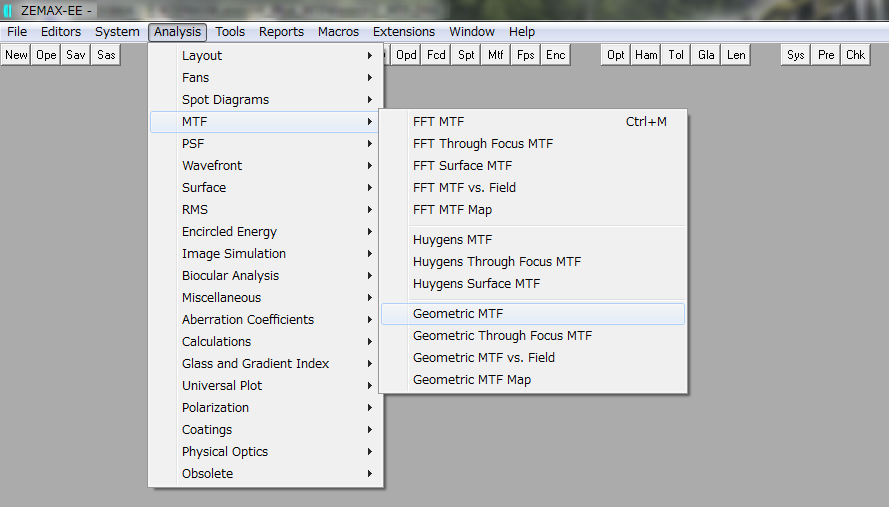The image size is (889, 507).
Task: Expand the Physical Optics submenu
Action: pos(266,452)
